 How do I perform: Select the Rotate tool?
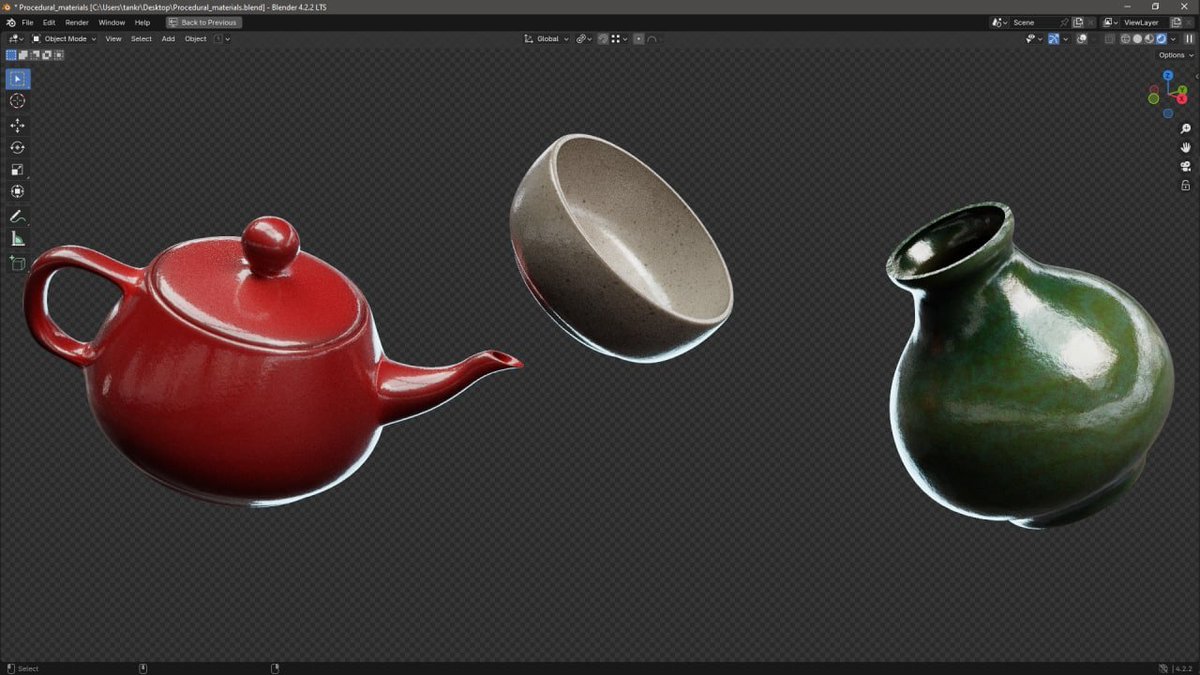pyautogui.click(x=17, y=147)
